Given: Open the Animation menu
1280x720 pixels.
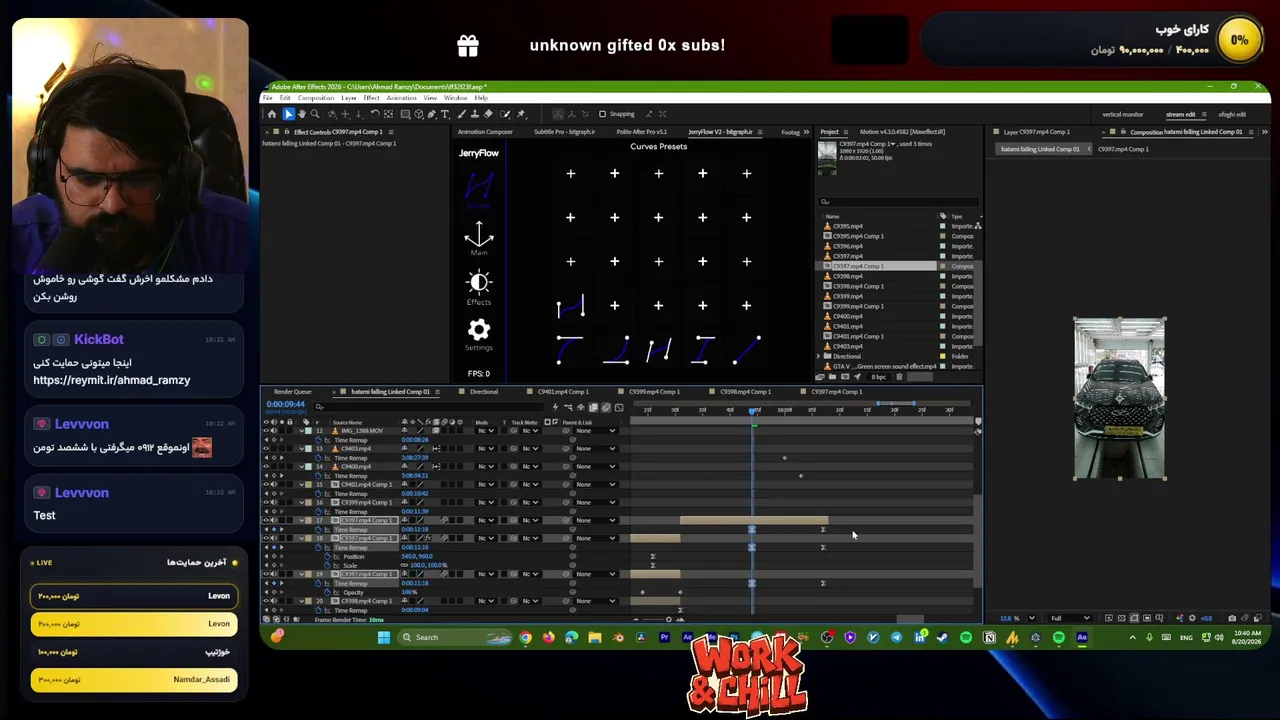Looking at the screenshot, I should pos(401,98).
